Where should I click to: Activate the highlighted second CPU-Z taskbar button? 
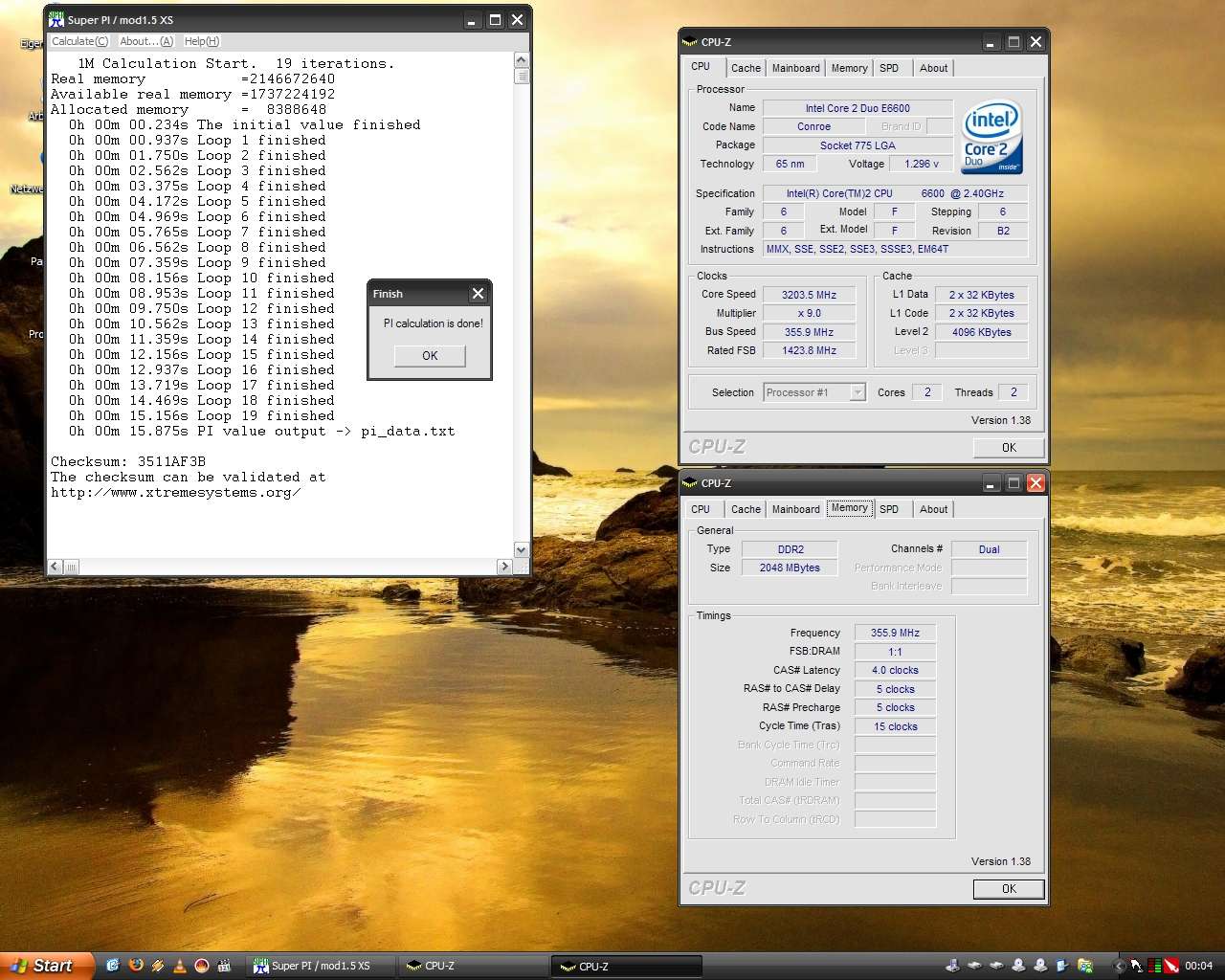(626, 966)
